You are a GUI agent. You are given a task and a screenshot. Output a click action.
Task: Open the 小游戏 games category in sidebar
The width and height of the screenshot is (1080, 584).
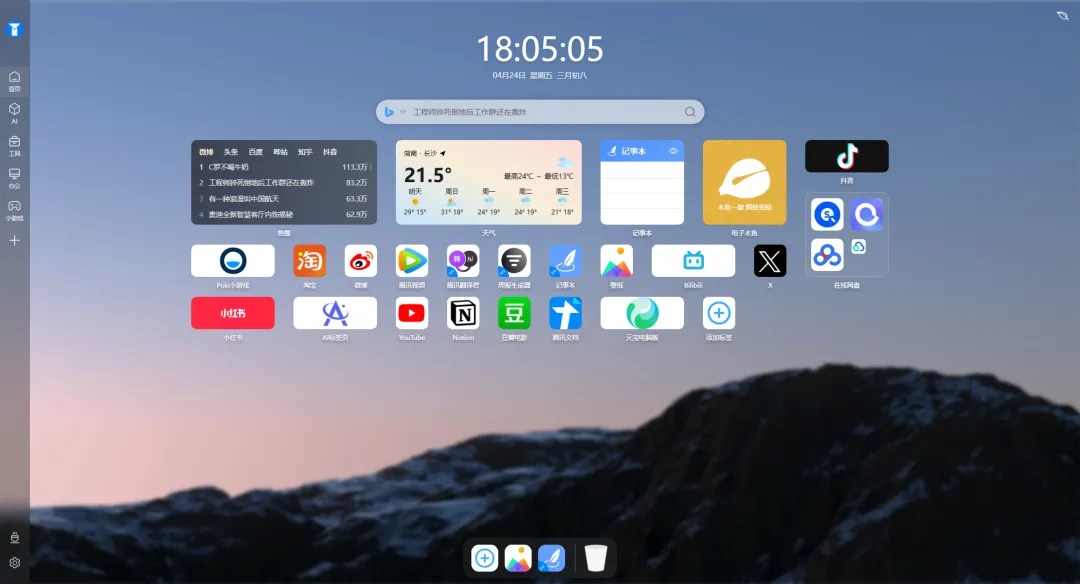click(x=14, y=210)
